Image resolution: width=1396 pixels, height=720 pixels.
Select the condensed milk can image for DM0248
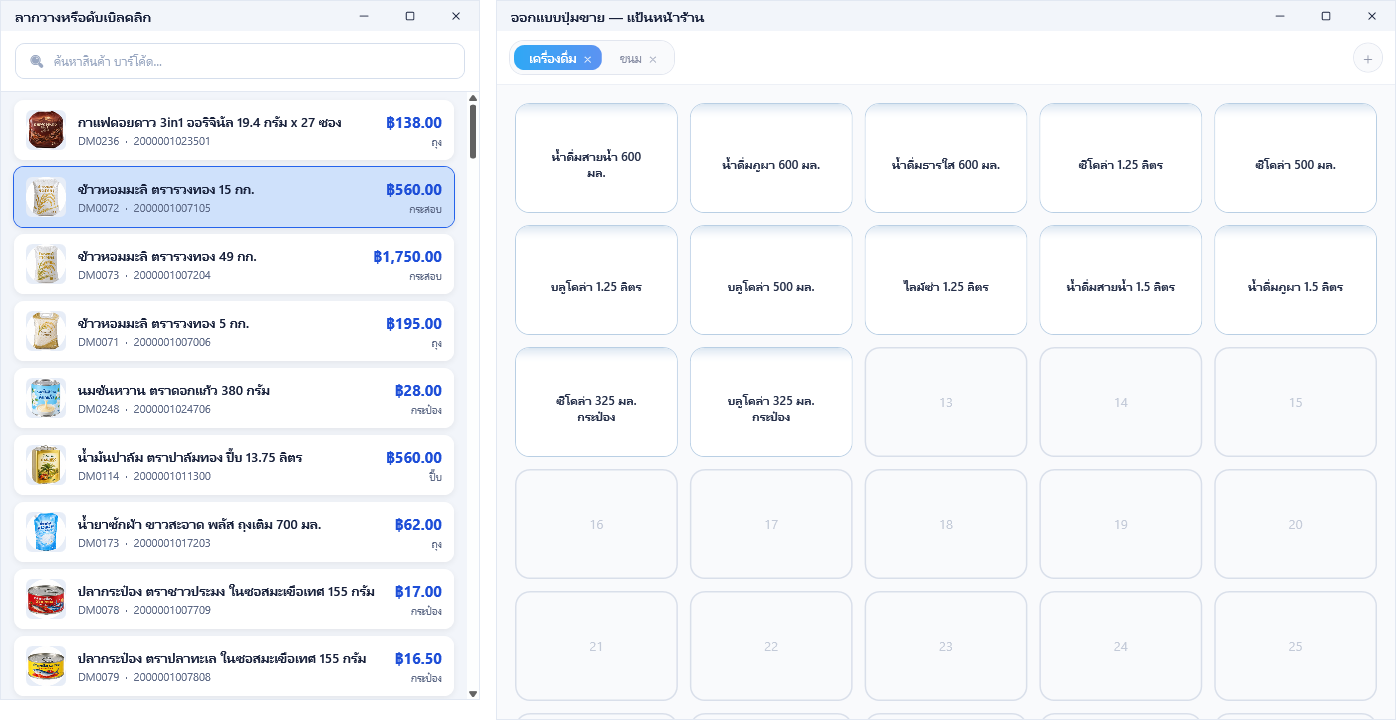[46, 398]
